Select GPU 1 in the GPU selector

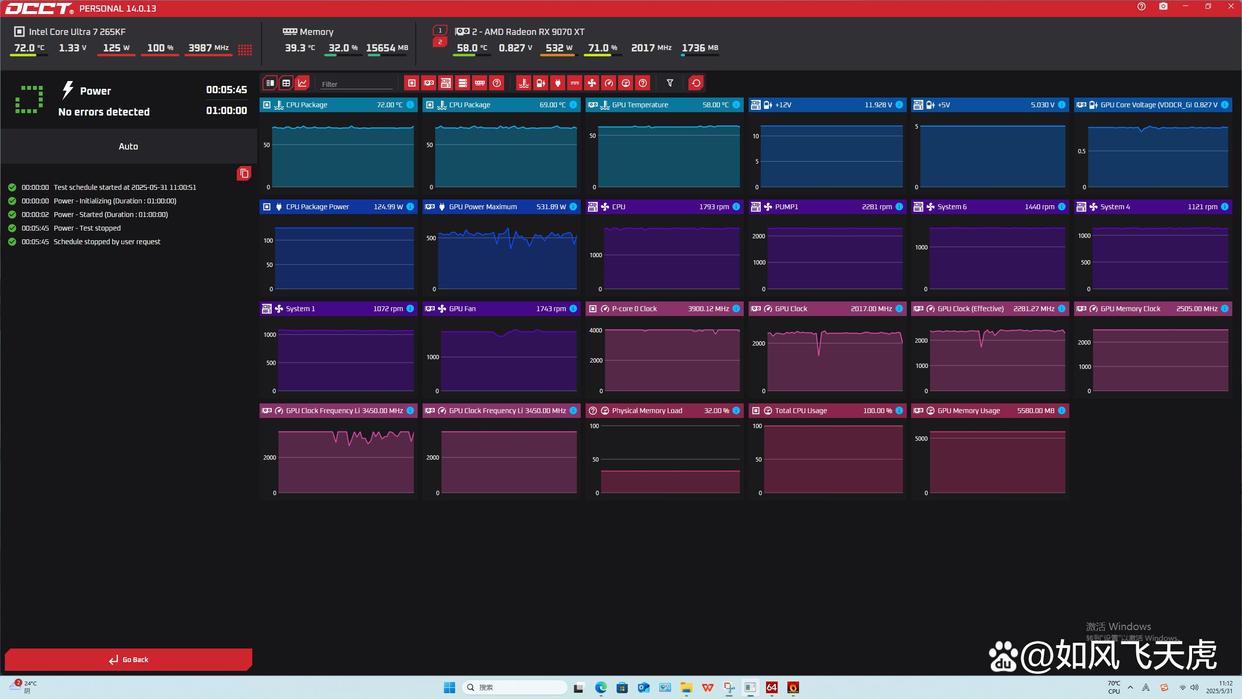click(440, 30)
